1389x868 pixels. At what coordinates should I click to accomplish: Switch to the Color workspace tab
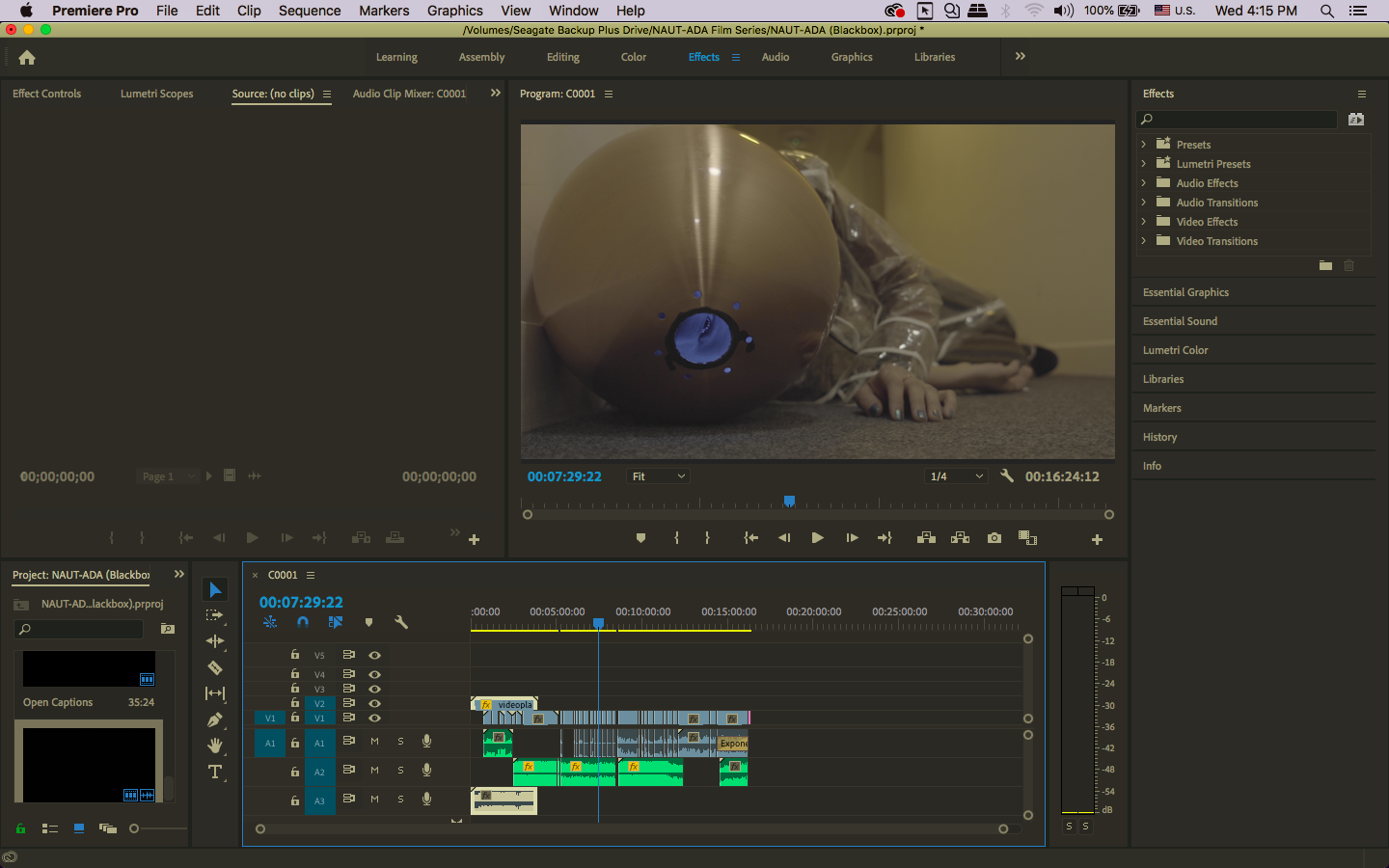coord(634,57)
